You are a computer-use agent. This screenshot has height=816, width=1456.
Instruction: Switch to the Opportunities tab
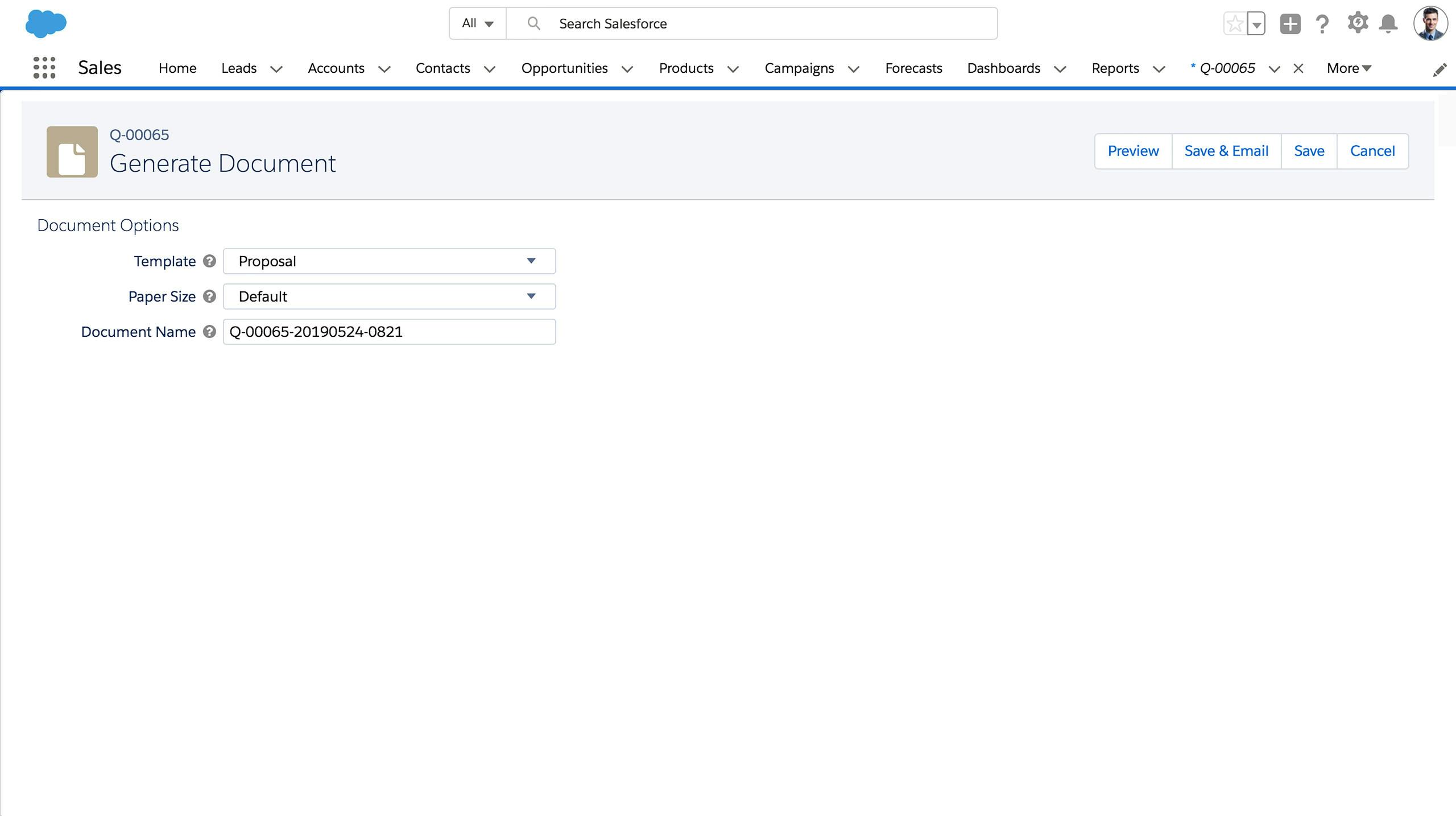565,68
